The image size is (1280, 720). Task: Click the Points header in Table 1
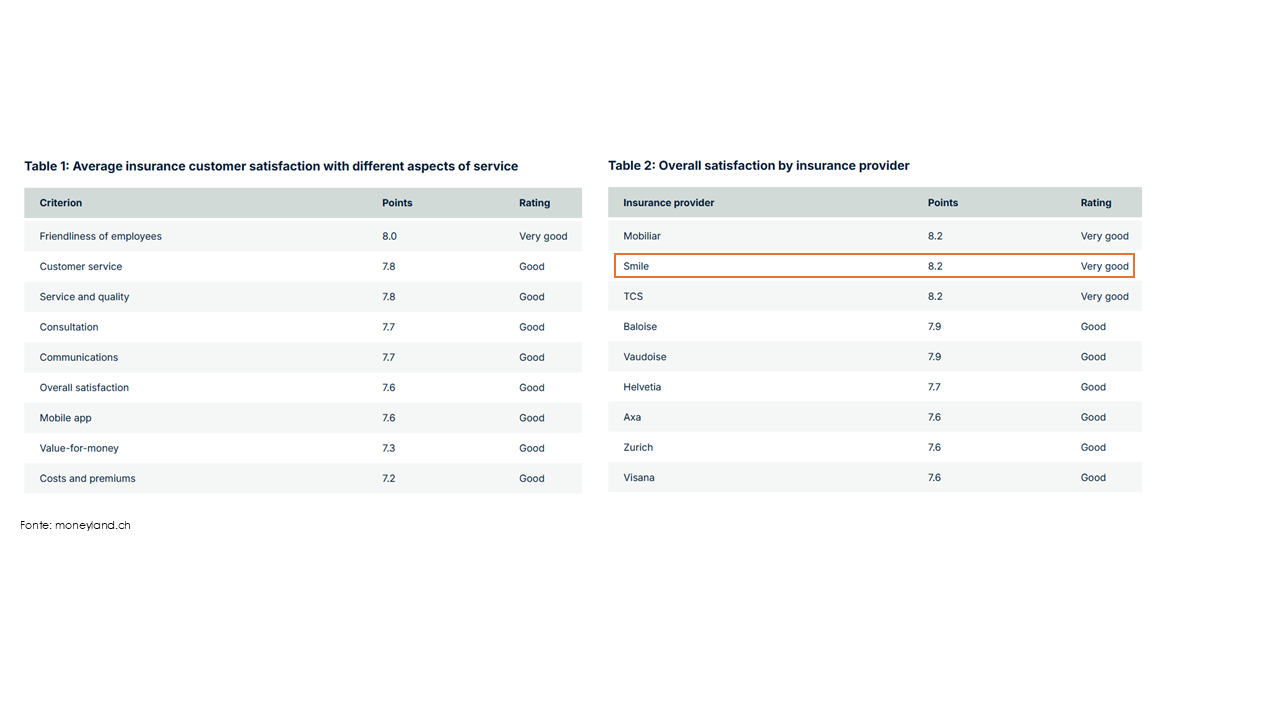[x=397, y=203]
